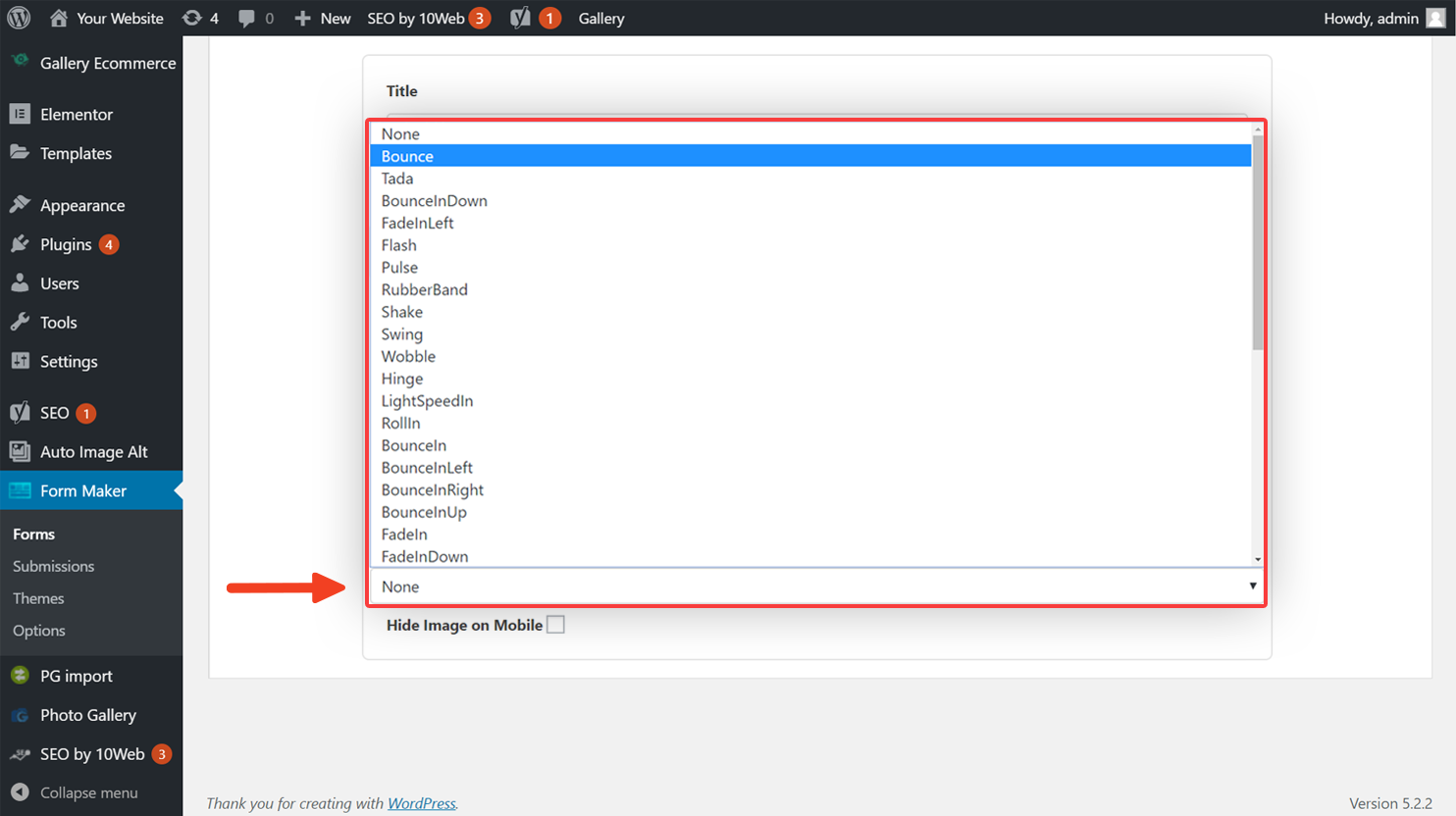Click the Settings sidebar icon
The image size is (1456, 816).
[x=20, y=360]
